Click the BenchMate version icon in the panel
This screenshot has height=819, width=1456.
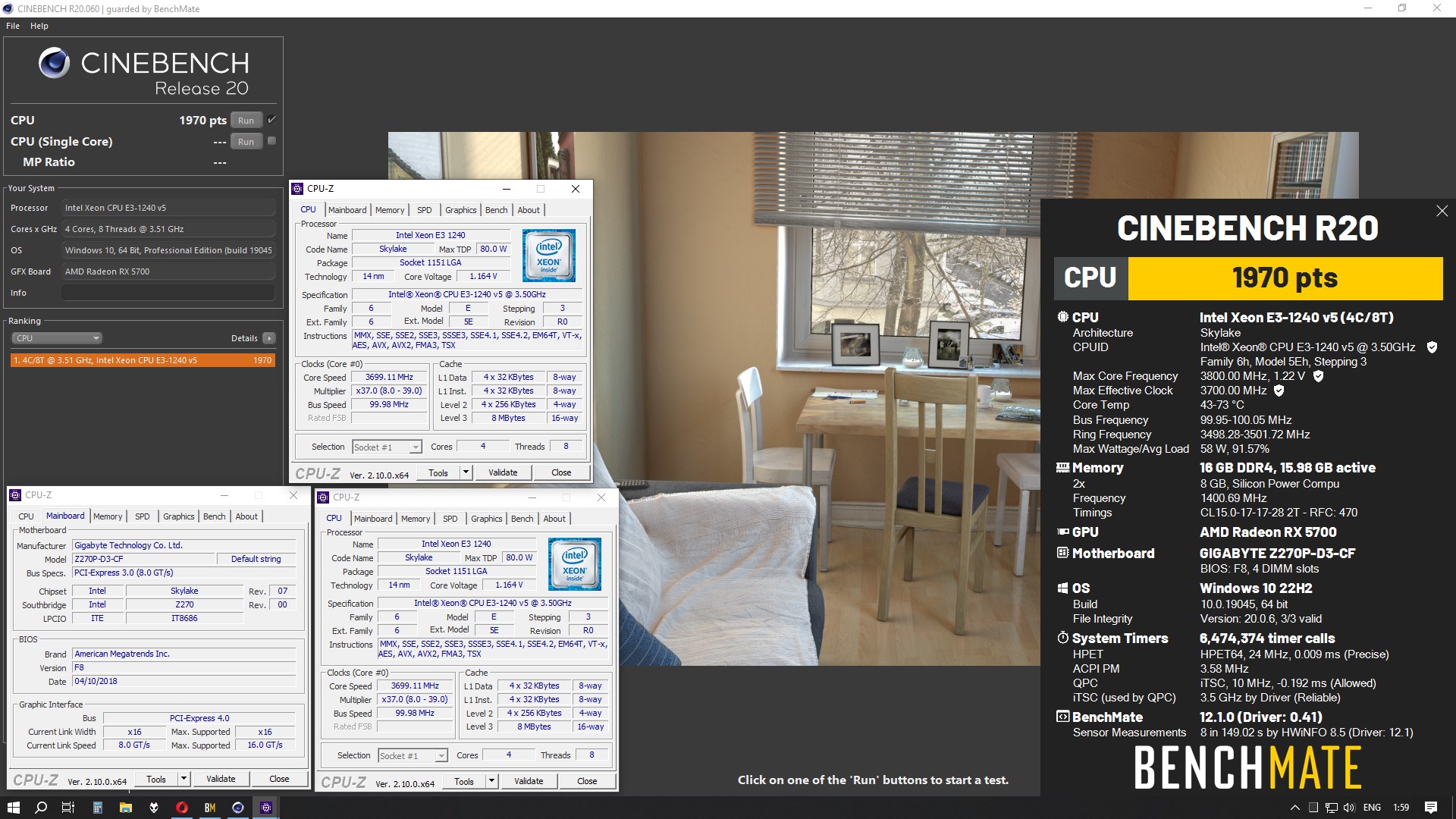click(x=1062, y=717)
